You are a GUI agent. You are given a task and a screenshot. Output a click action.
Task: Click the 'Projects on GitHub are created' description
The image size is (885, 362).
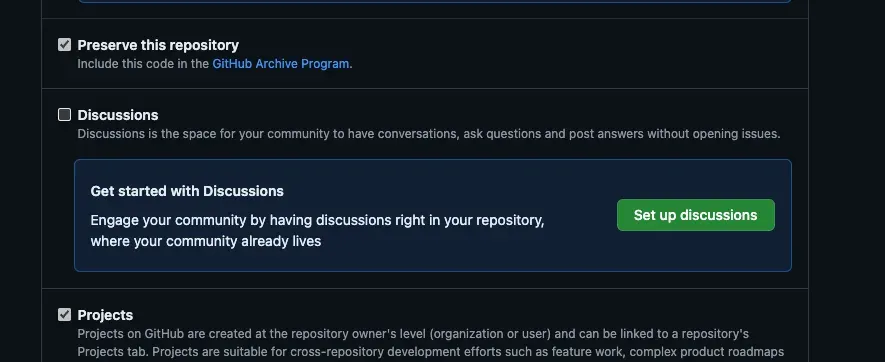pos(431,343)
